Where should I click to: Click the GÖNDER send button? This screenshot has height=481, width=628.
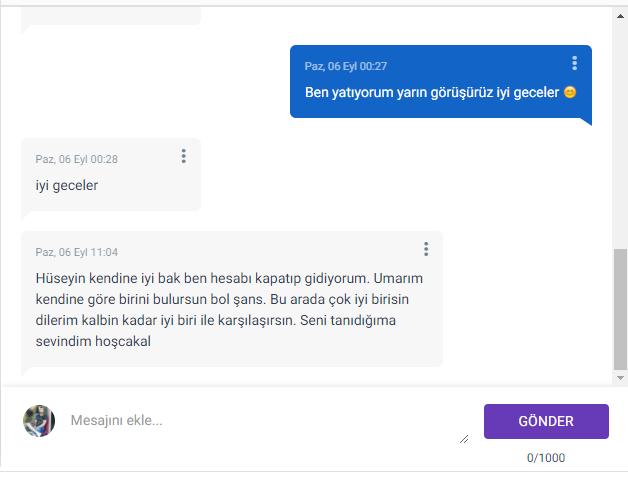pos(546,421)
